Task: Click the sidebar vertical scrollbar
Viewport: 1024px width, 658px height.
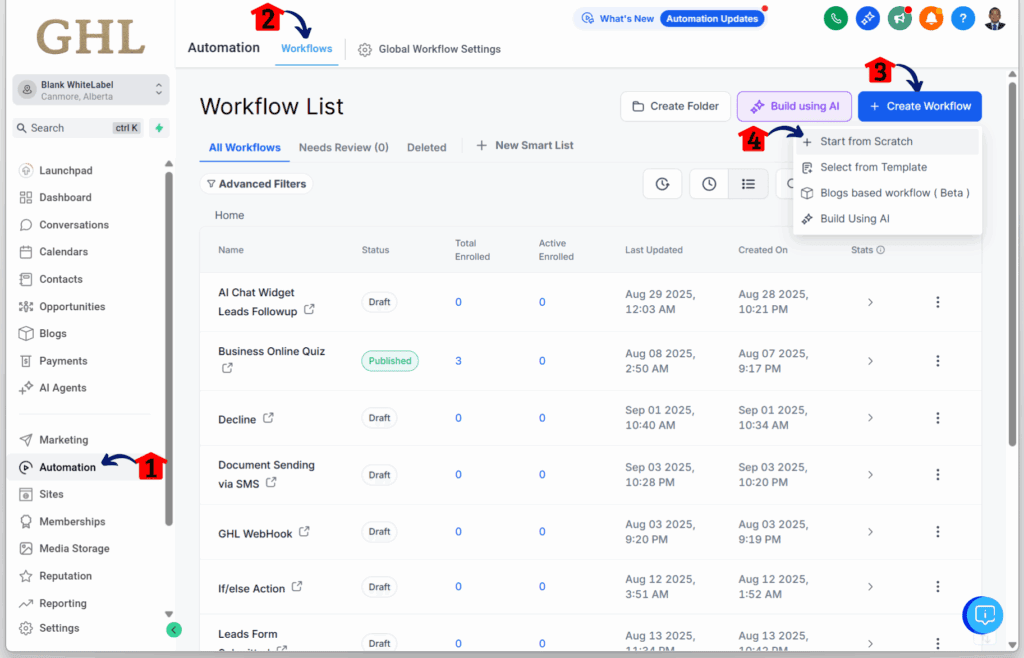Action: pyautogui.click(x=169, y=349)
